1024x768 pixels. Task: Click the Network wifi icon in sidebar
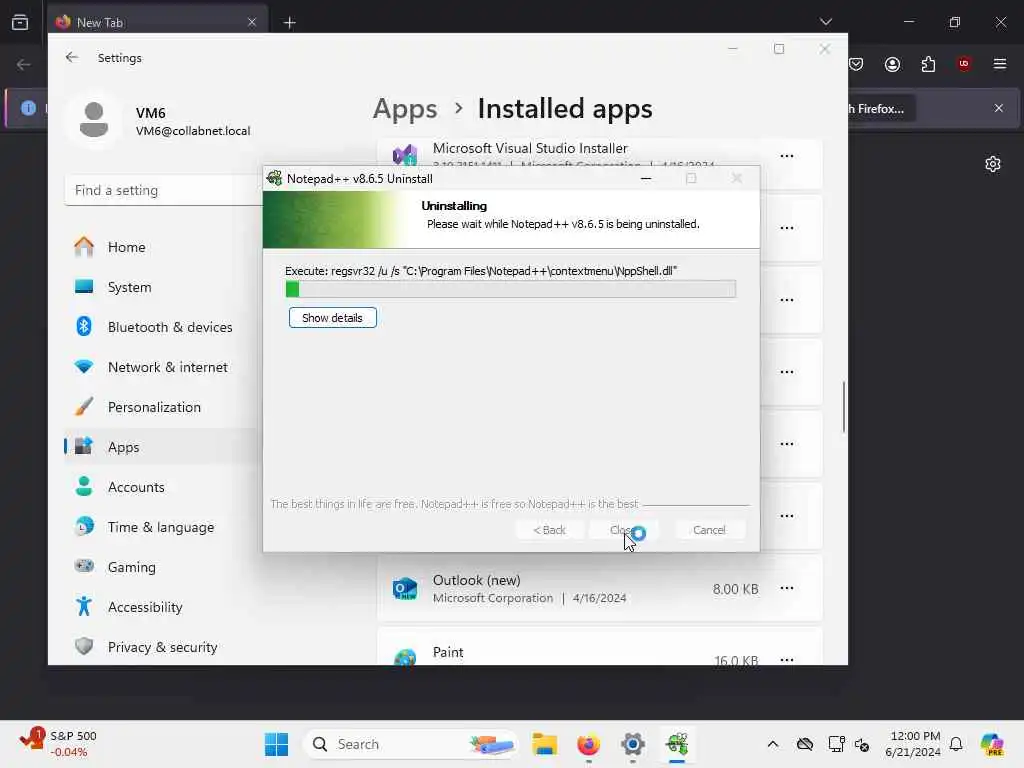[84, 366]
